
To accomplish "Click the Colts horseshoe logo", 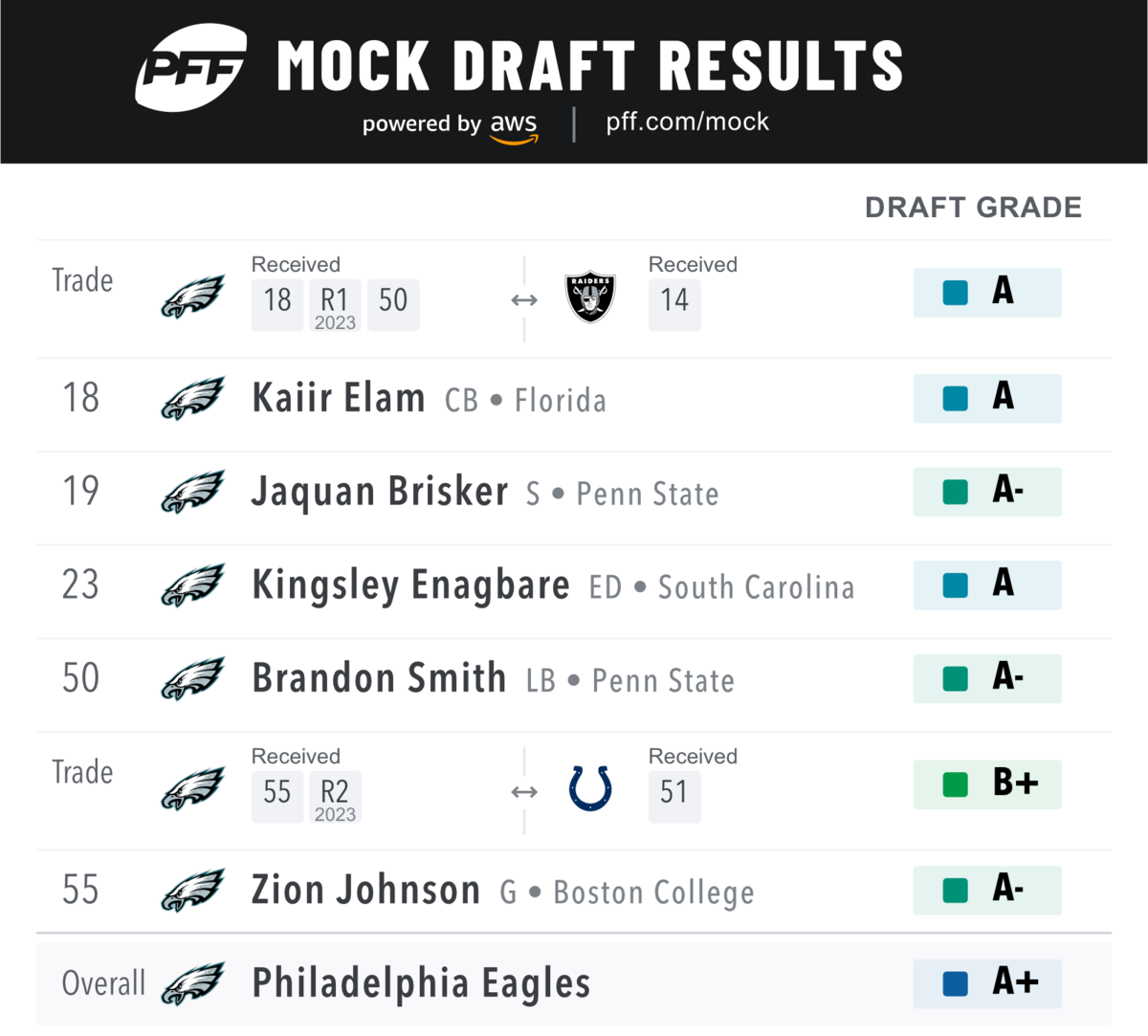I will click(590, 789).
